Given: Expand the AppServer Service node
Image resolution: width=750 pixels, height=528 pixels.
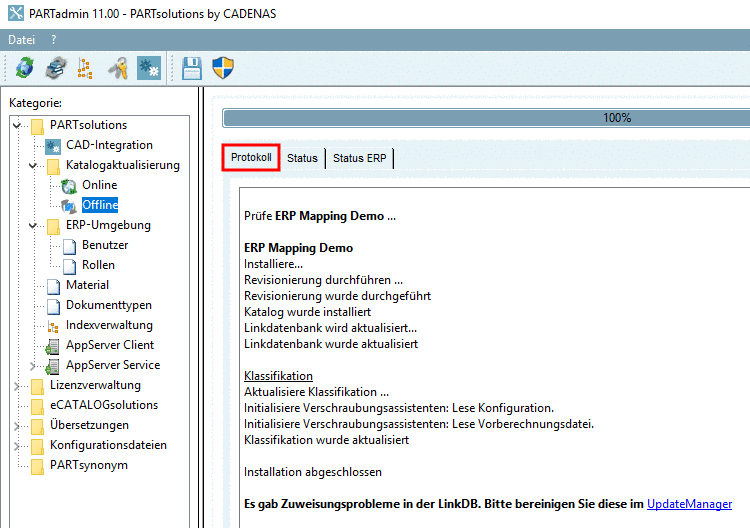Looking at the screenshot, I should [x=33, y=366].
